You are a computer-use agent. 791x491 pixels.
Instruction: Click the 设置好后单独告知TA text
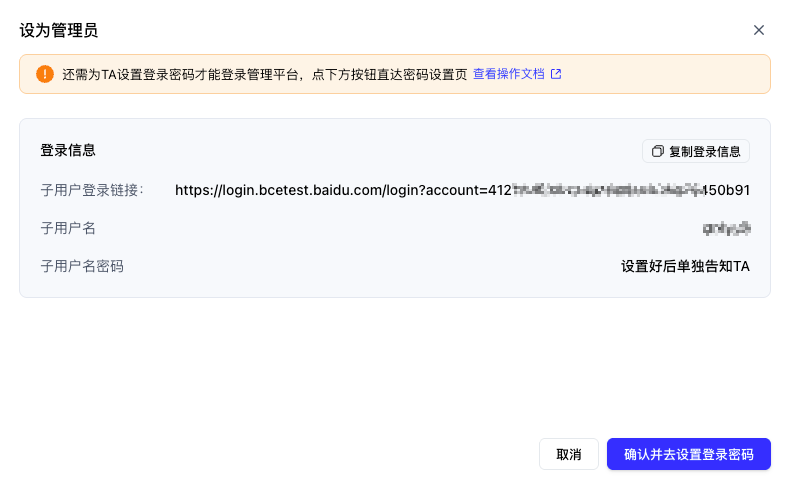click(685, 266)
